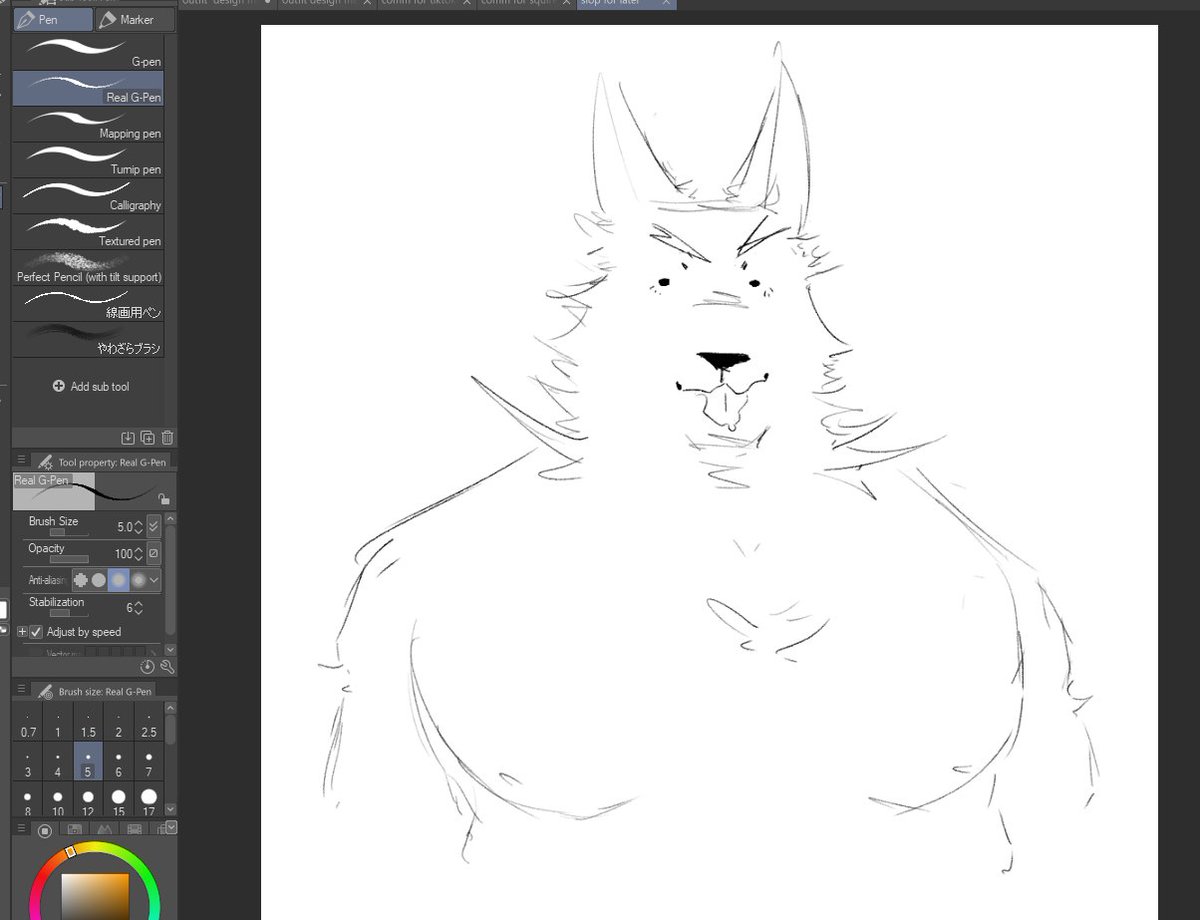Click Tool property scroll down arrow
The height and width of the screenshot is (920, 1200).
(170, 649)
